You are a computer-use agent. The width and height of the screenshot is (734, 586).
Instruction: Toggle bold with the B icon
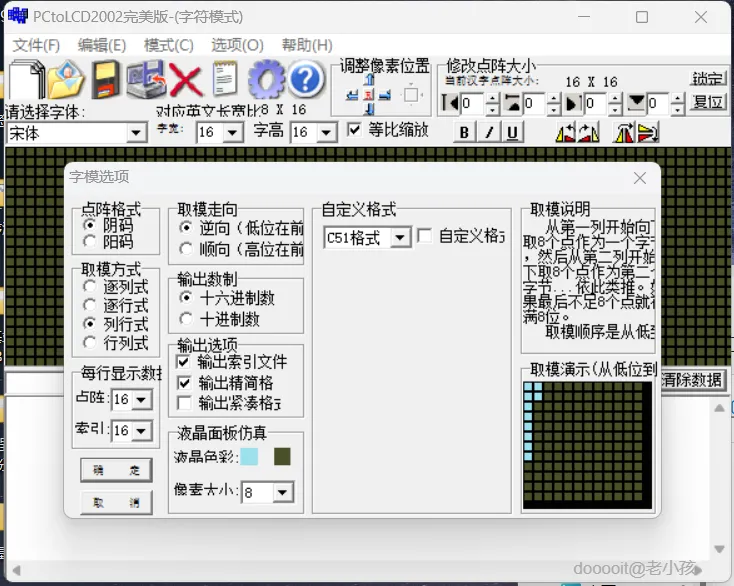coord(464,132)
